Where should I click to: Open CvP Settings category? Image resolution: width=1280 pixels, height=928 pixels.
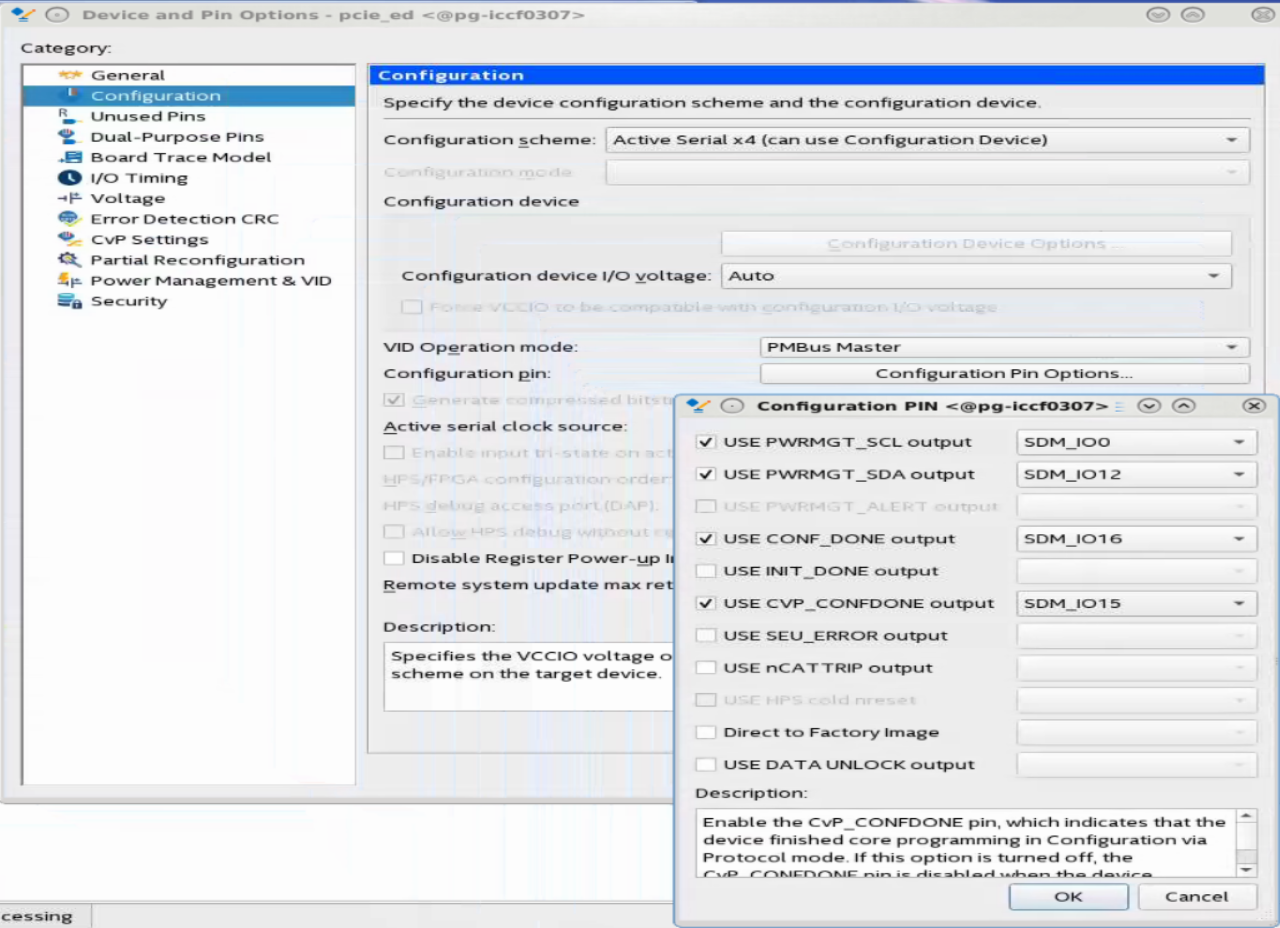[149, 240]
